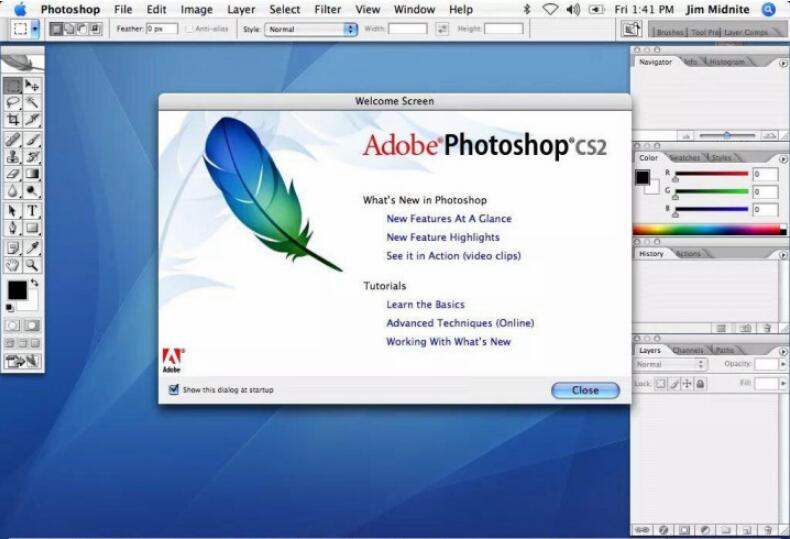Image resolution: width=790 pixels, height=539 pixels.
Task: Open Advanced Techniques (Online) link
Action: (460, 323)
